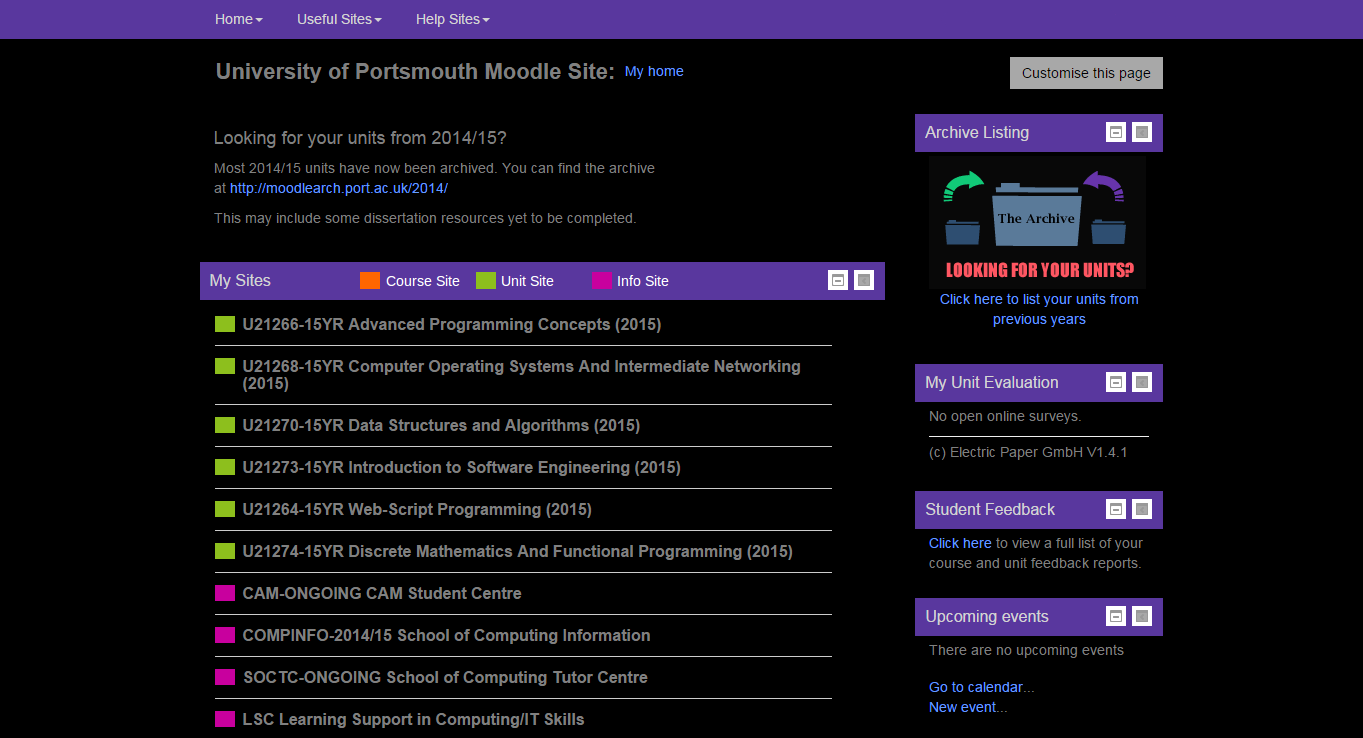Image resolution: width=1363 pixels, height=738 pixels.
Task: Click the orange Course Site color swatch
Action: [369, 281]
